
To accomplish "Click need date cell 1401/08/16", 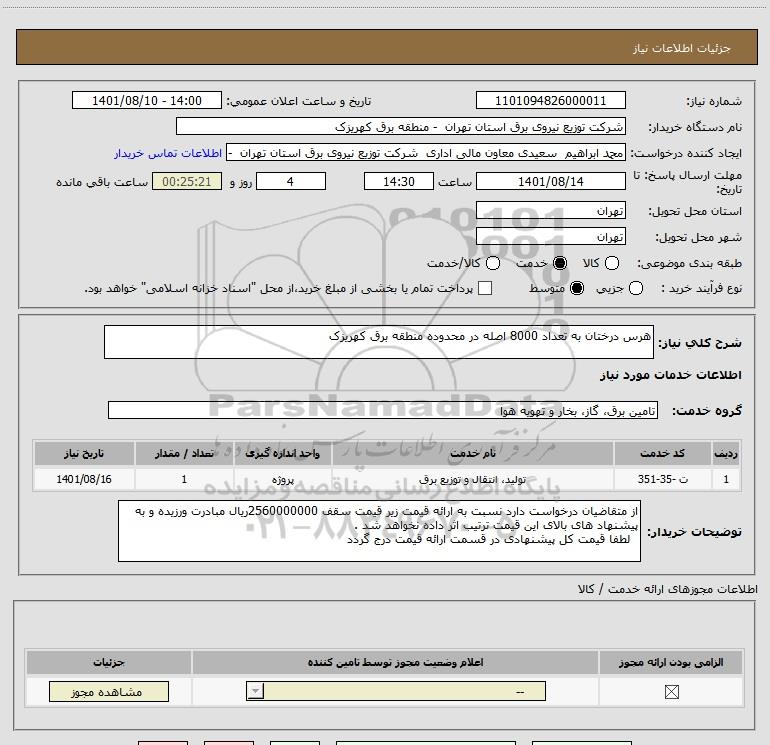I will tap(84, 479).
